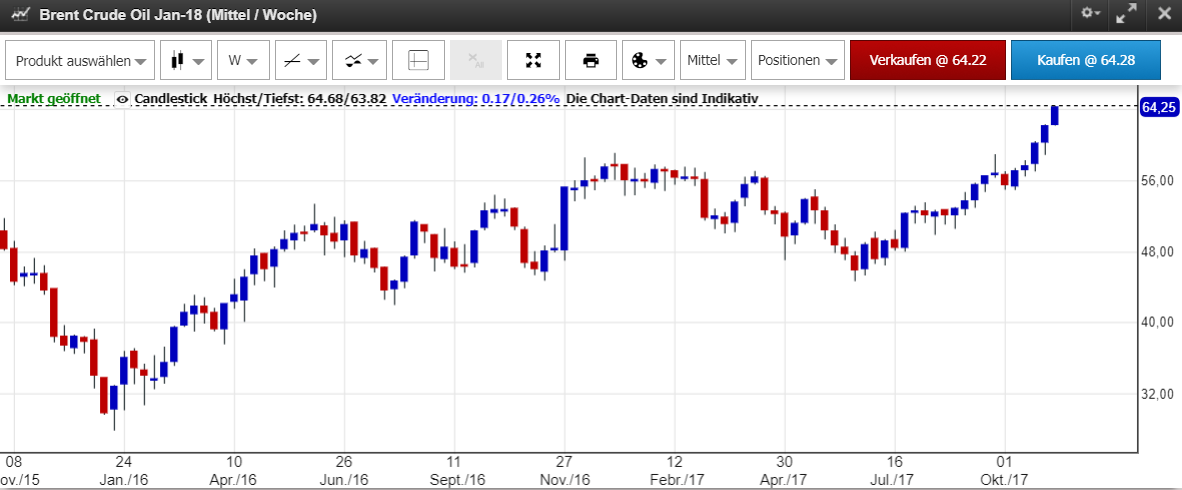Click the 64,25 current price label
The width and height of the screenshot is (1182, 490).
(x=1159, y=108)
